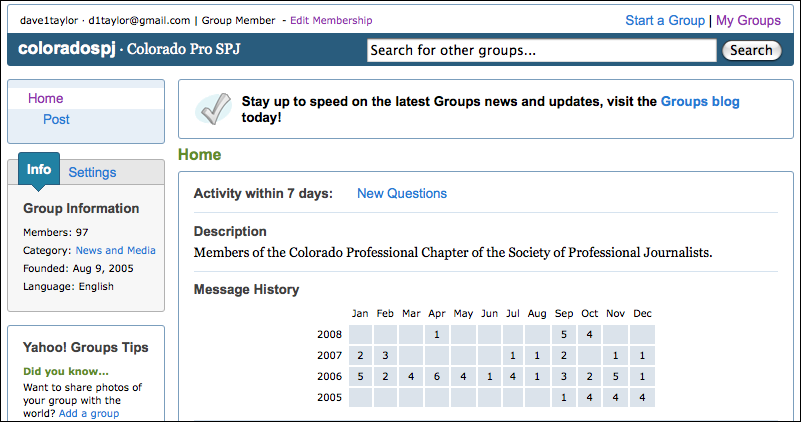Click the 2006 year row label
The height and width of the screenshot is (422, 801).
[329, 377]
